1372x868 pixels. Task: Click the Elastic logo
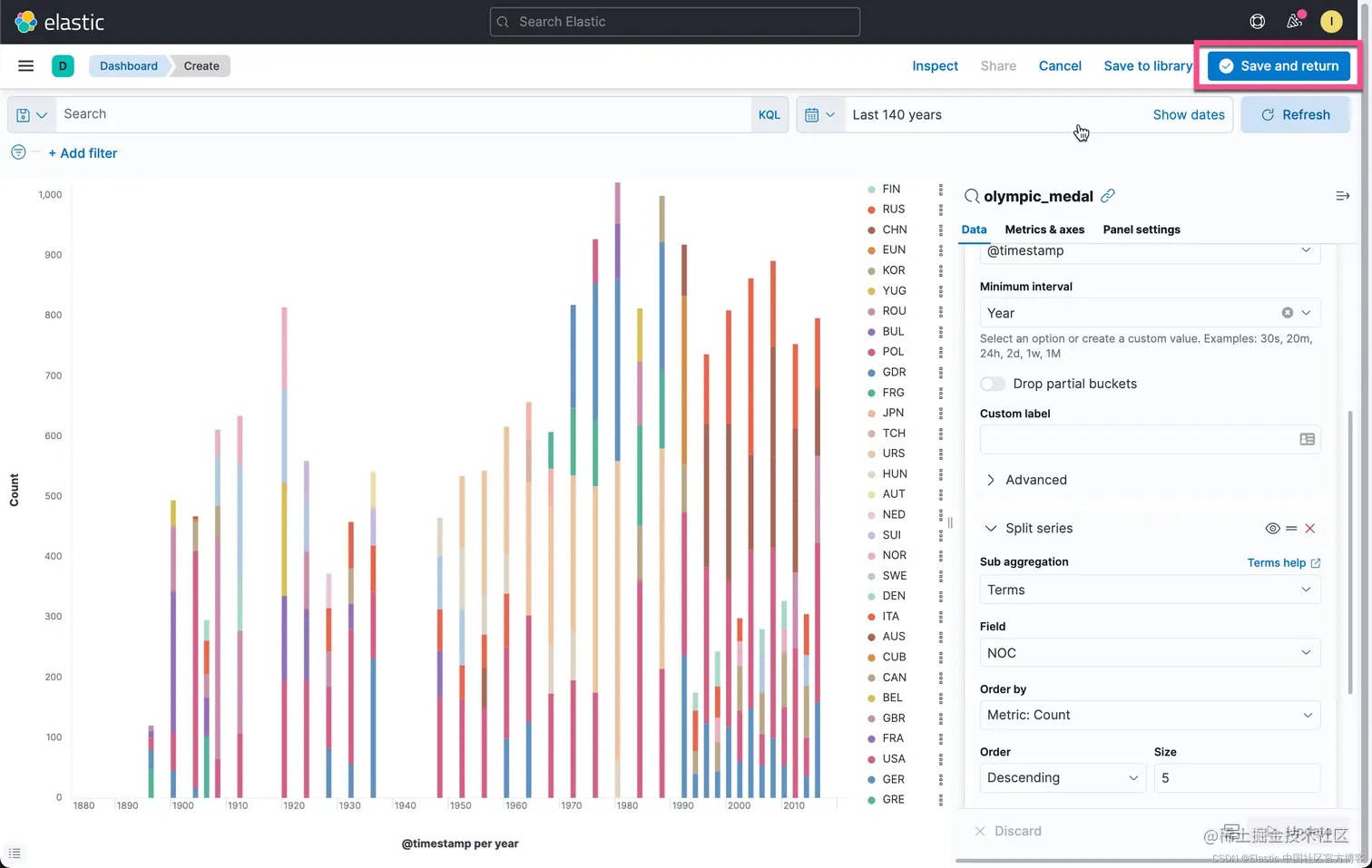[x=60, y=22]
